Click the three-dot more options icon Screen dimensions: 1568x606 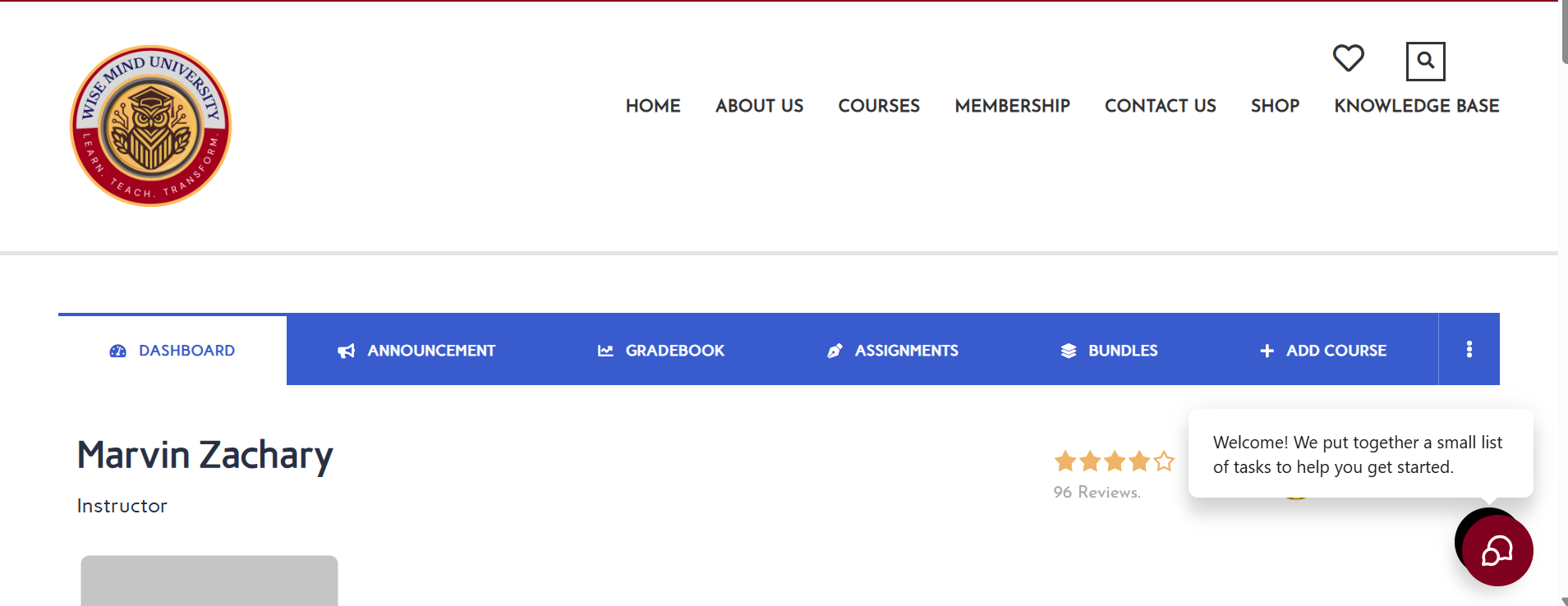point(1469,350)
